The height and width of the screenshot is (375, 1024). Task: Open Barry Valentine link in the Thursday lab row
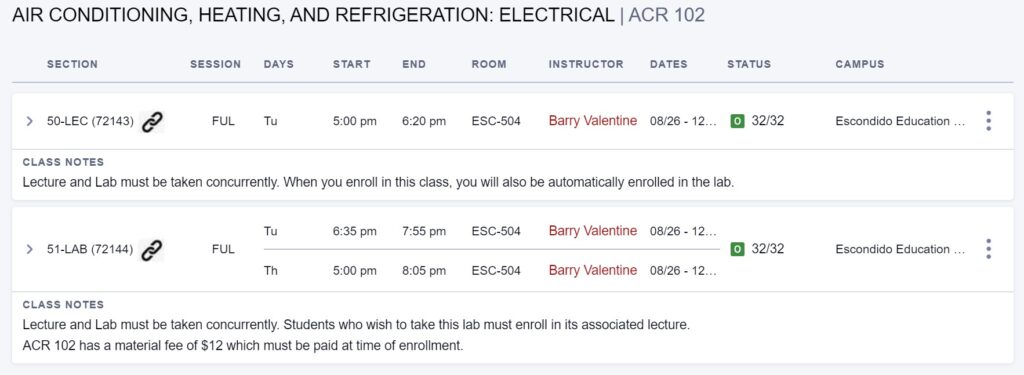tap(592, 270)
